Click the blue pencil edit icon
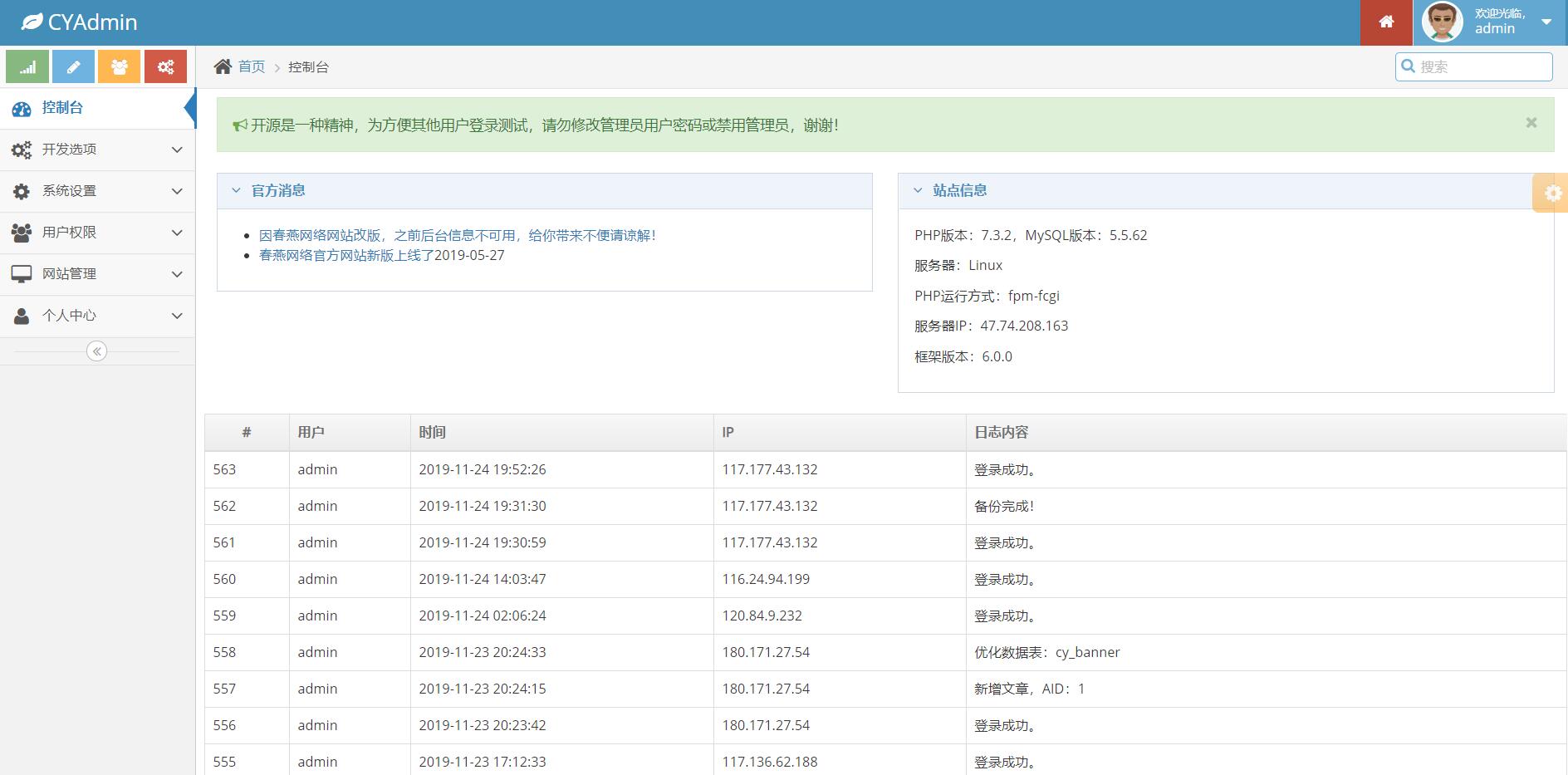 point(73,66)
